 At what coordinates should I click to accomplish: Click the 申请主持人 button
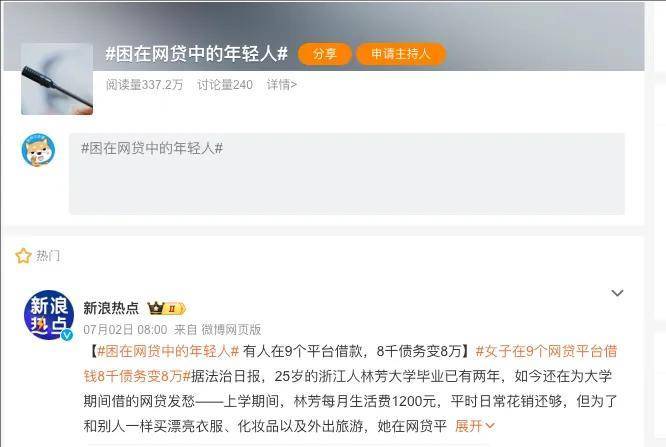[x=401, y=54]
